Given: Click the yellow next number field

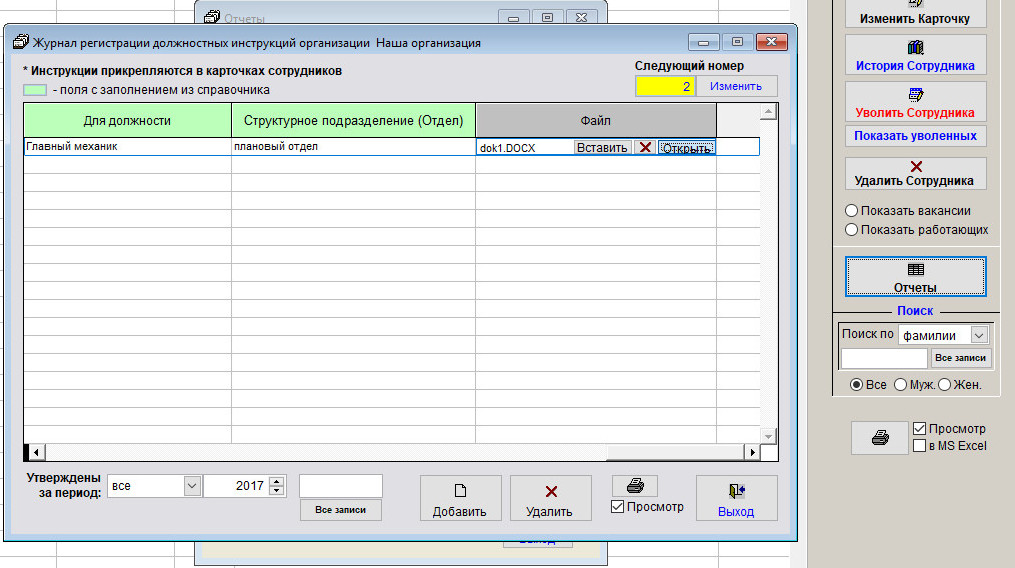Looking at the screenshot, I should [x=665, y=86].
